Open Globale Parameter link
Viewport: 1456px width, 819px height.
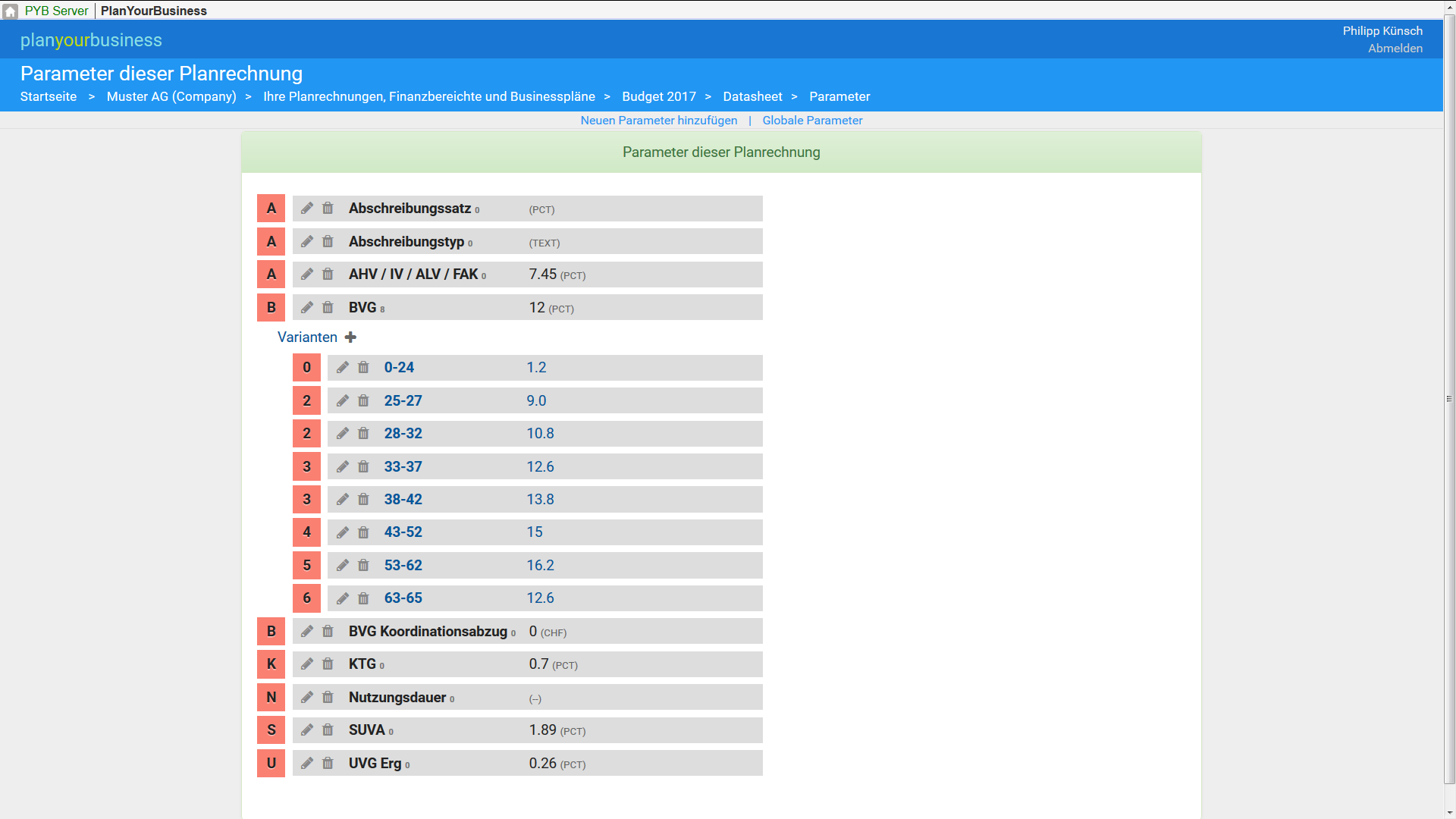click(x=812, y=121)
